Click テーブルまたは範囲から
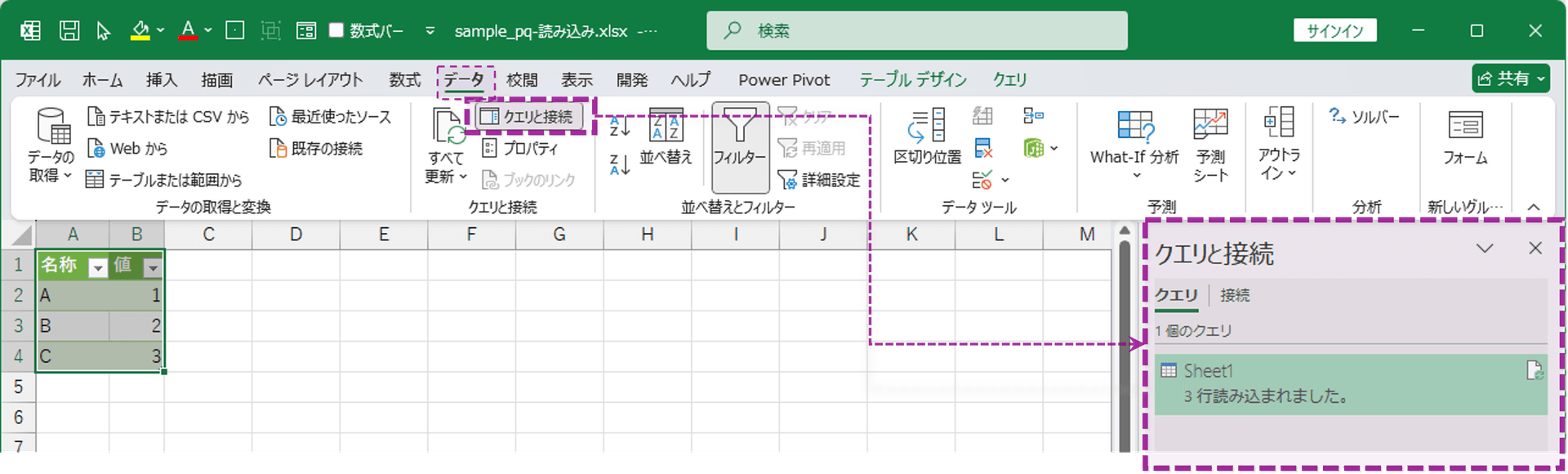Screen dimensions: 1568x474 coord(164,180)
